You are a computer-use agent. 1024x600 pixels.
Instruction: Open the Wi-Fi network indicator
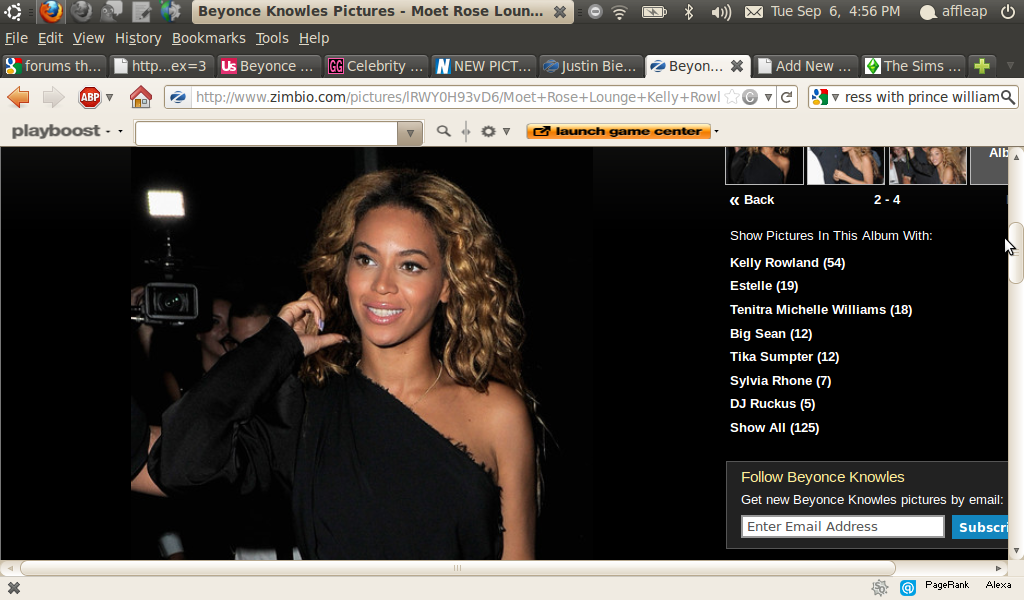[x=619, y=12]
